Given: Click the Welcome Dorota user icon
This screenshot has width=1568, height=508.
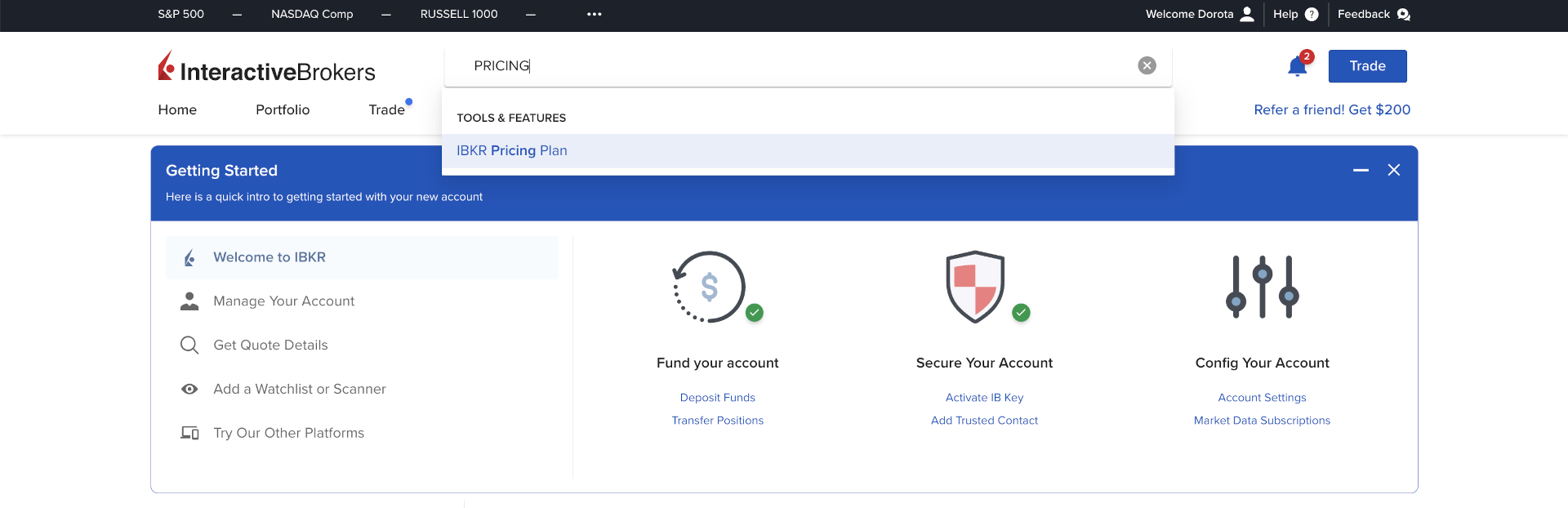Looking at the screenshot, I should pyautogui.click(x=1247, y=14).
